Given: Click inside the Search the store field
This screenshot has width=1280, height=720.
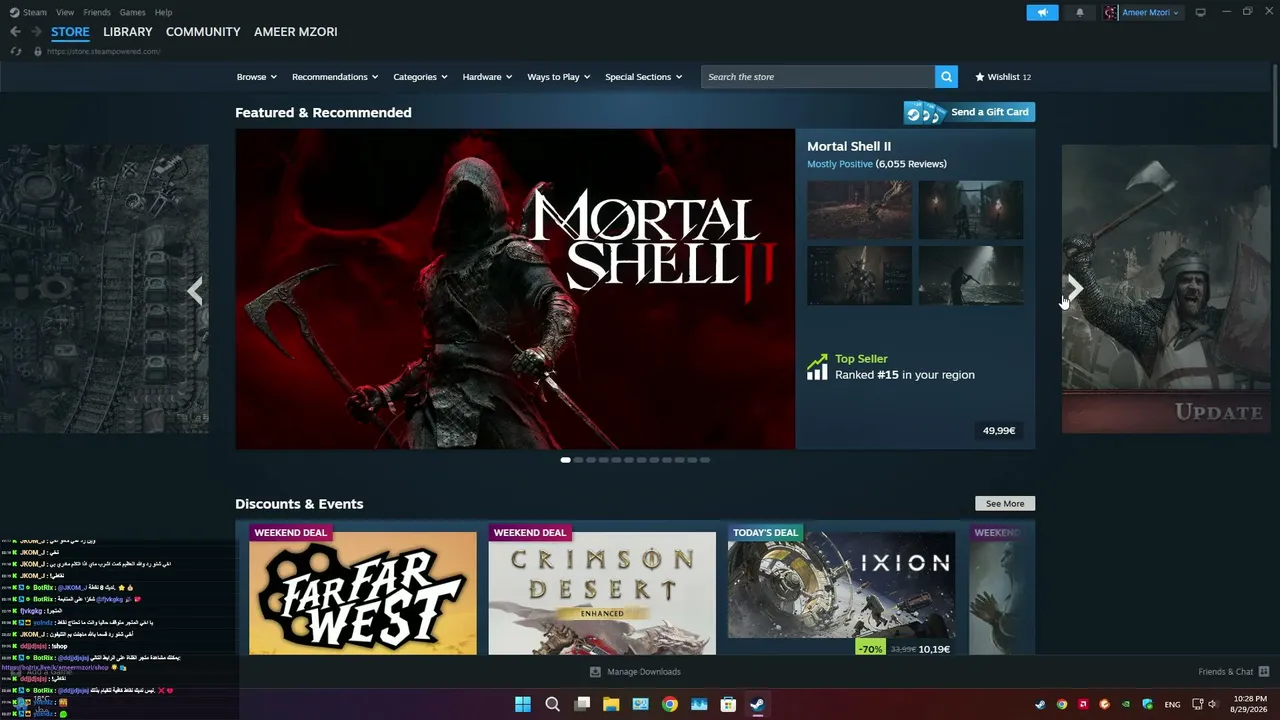Looking at the screenshot, I should [x=818, y=77].
